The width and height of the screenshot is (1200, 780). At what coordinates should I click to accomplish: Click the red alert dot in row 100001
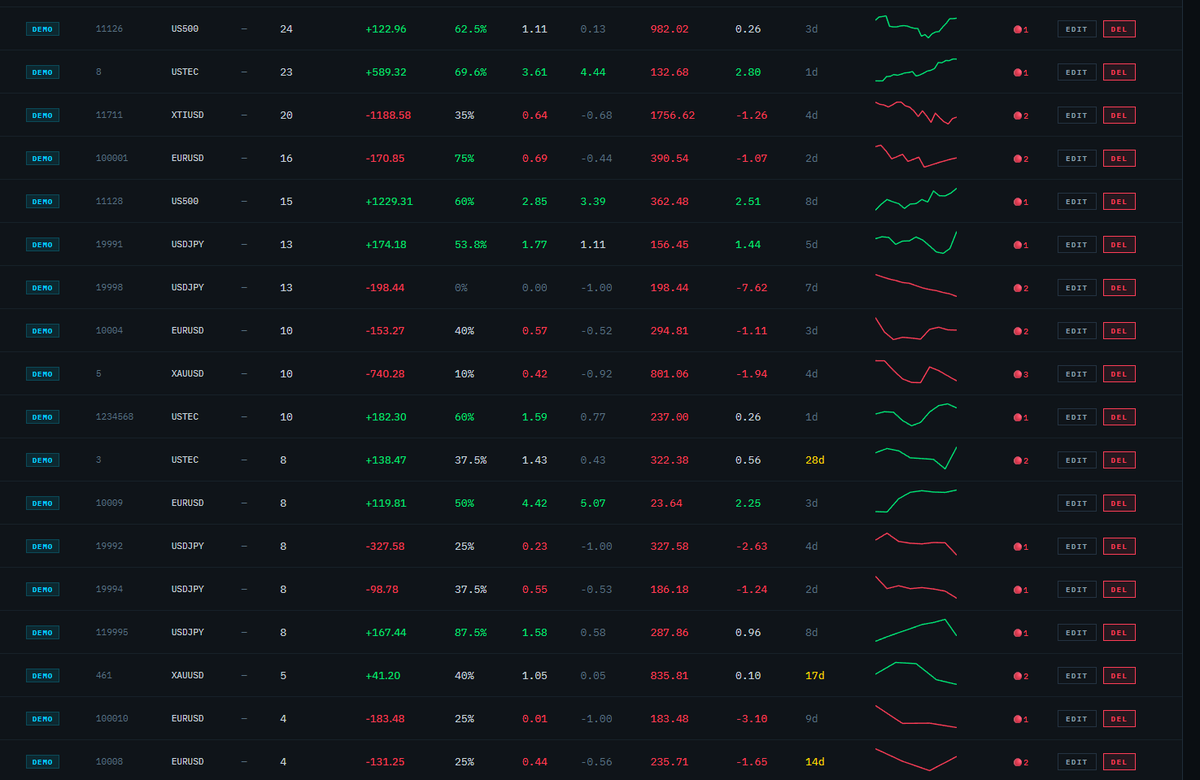1018,158
